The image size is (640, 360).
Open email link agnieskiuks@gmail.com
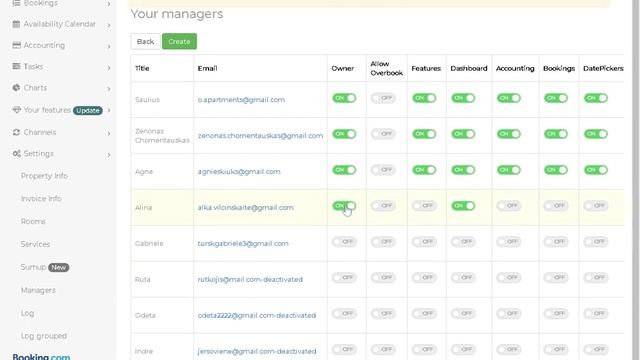point(239,171)
